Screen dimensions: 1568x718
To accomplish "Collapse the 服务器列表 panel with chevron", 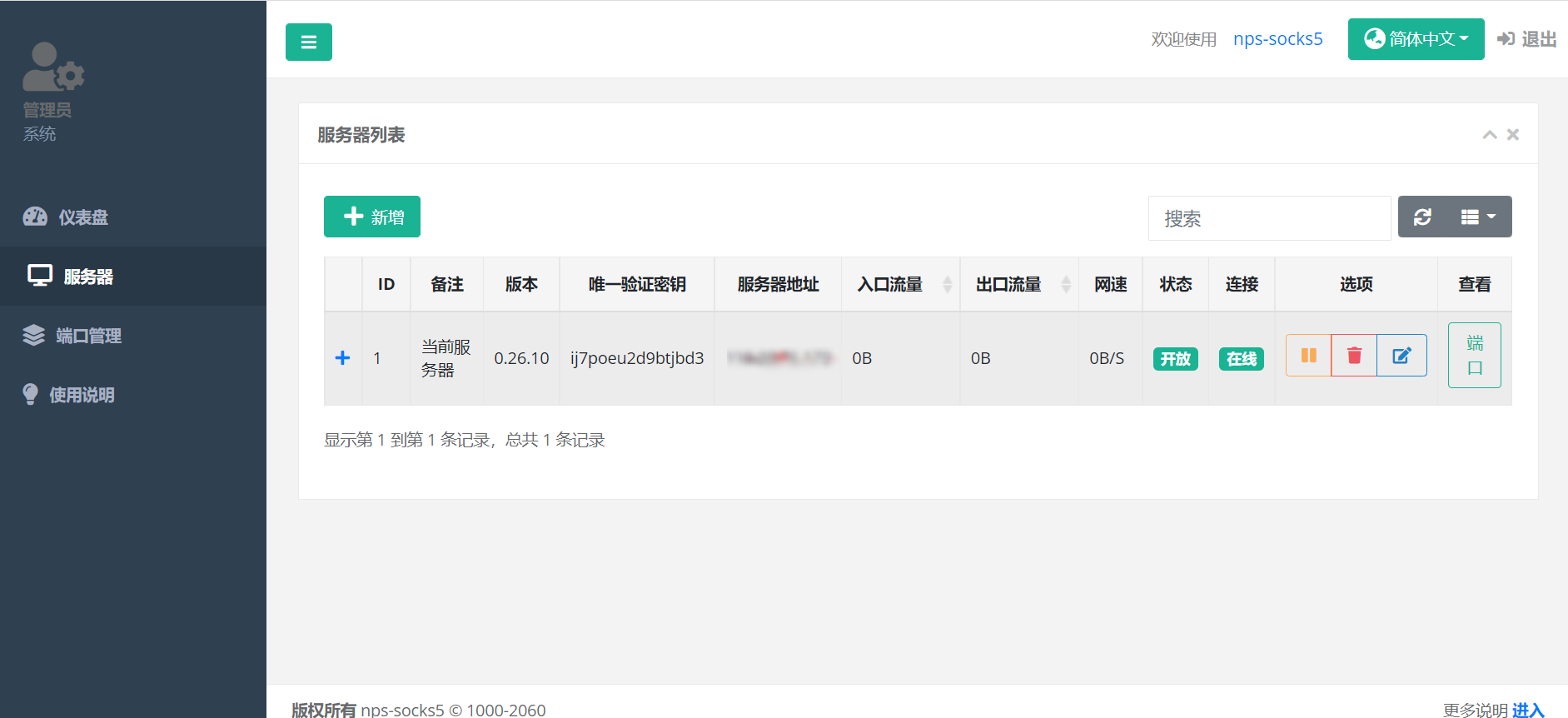I will pyautogui.click(x=1490, y=135).
